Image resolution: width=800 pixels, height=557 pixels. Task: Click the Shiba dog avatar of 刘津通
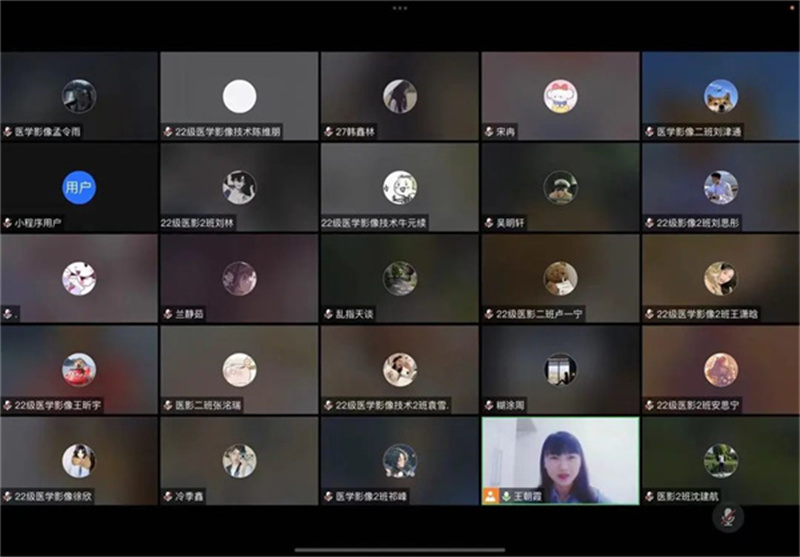coord(720,96)
